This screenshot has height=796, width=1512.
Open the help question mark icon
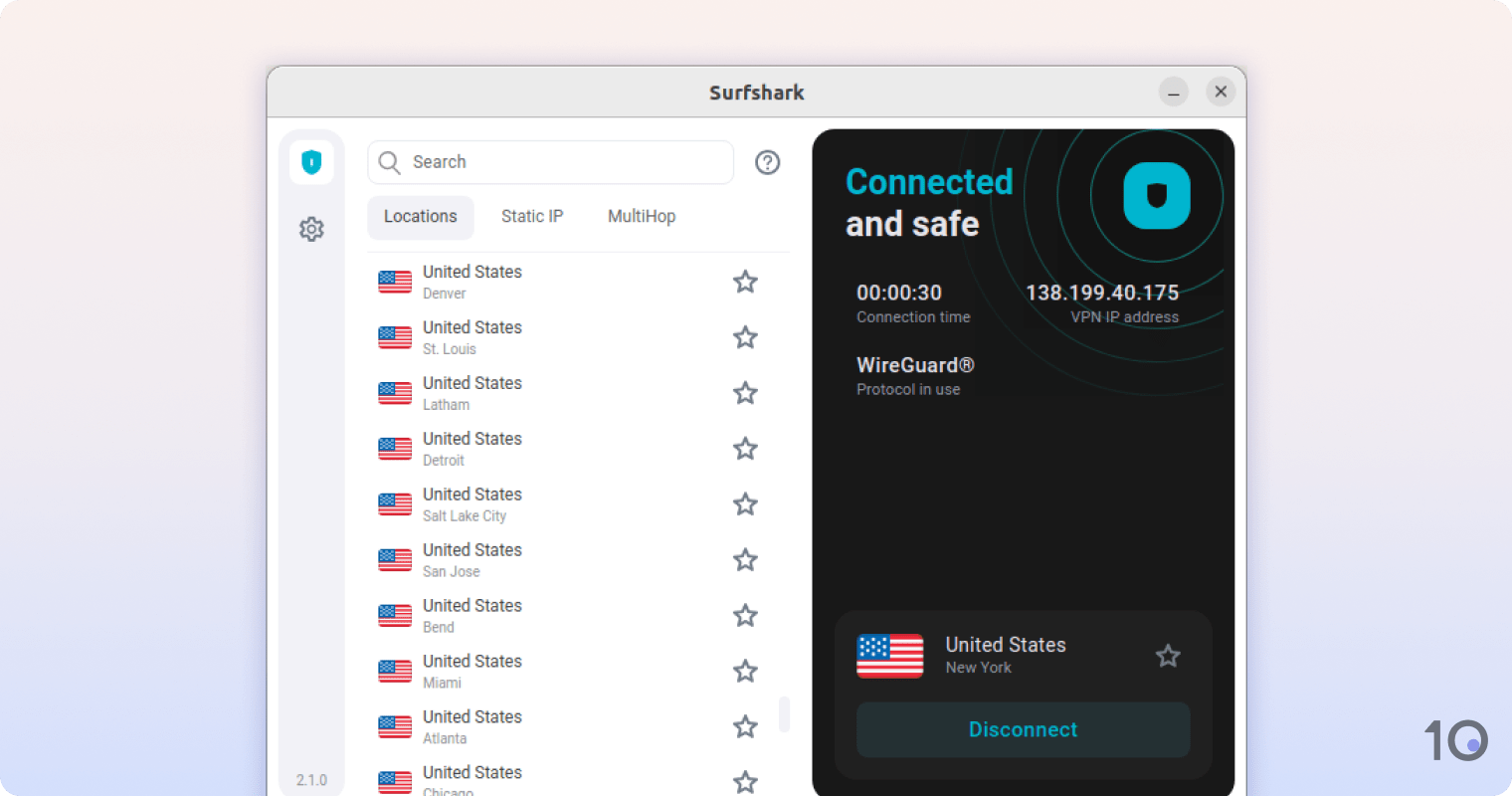[767, 162]
